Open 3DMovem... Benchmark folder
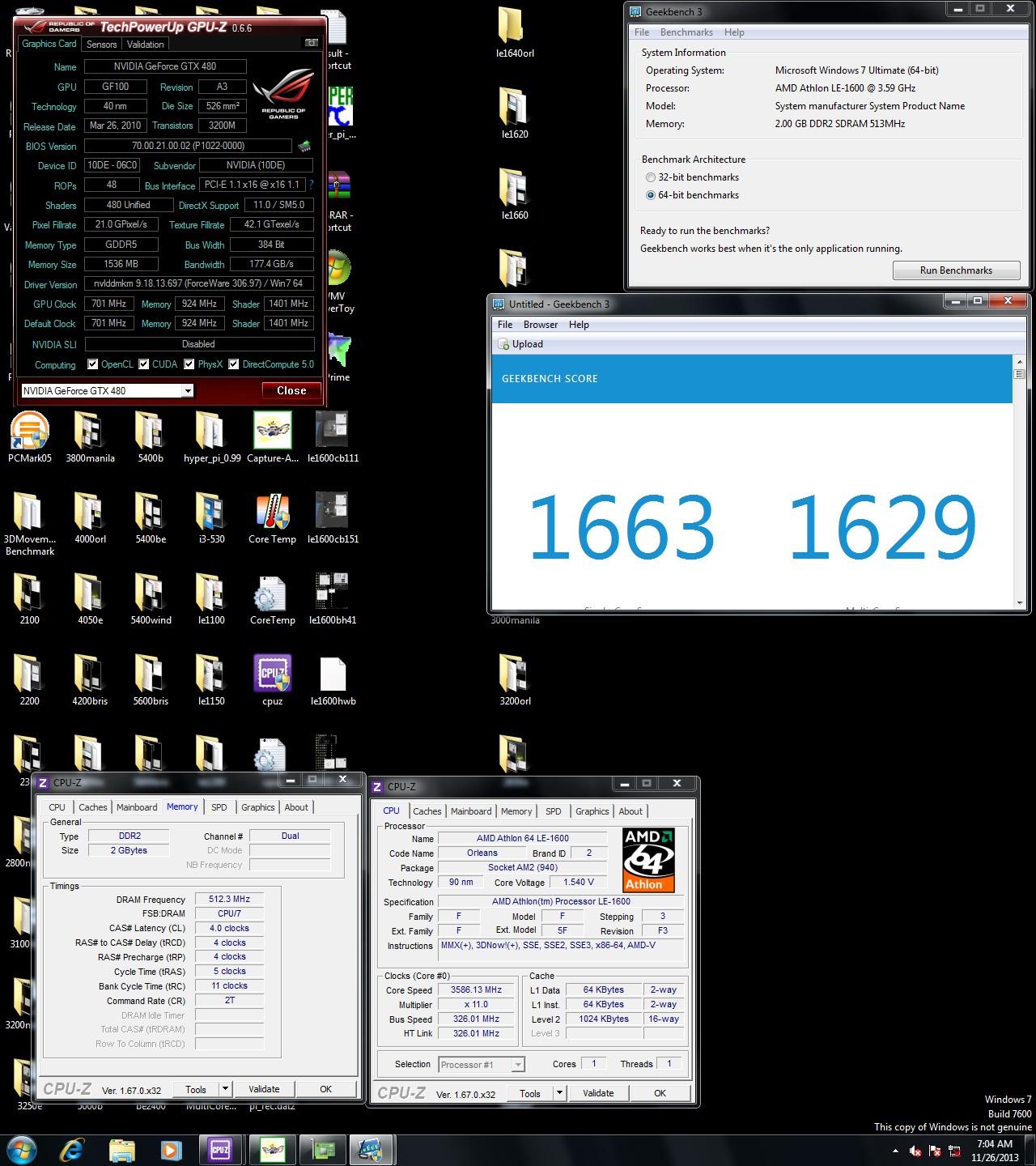This screenshot has height=1166, width=1036. (30, 524)
